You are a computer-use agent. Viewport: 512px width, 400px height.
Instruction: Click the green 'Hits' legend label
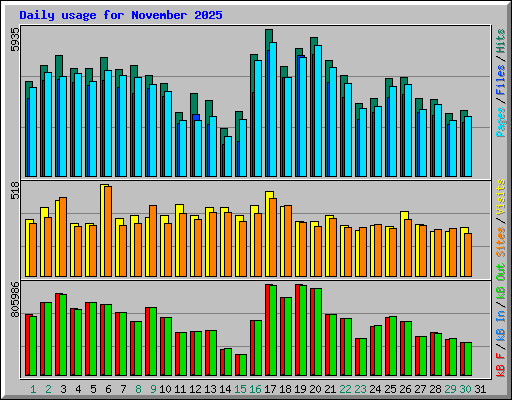tap(501, 41)
